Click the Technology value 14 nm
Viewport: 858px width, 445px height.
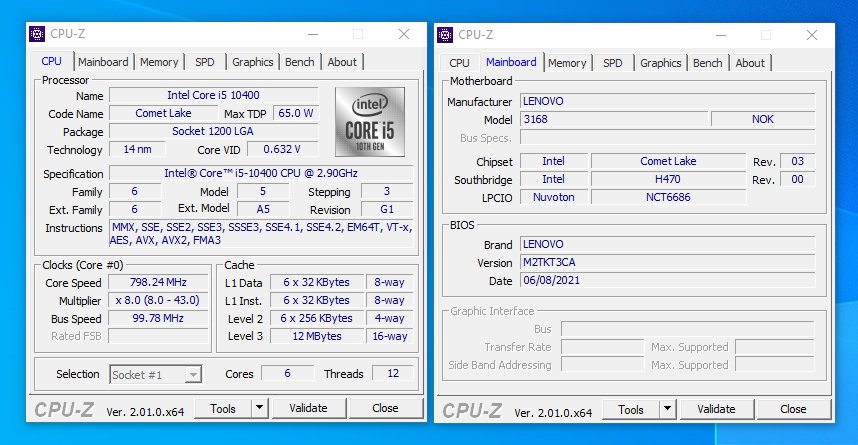[x=137, y=149]
